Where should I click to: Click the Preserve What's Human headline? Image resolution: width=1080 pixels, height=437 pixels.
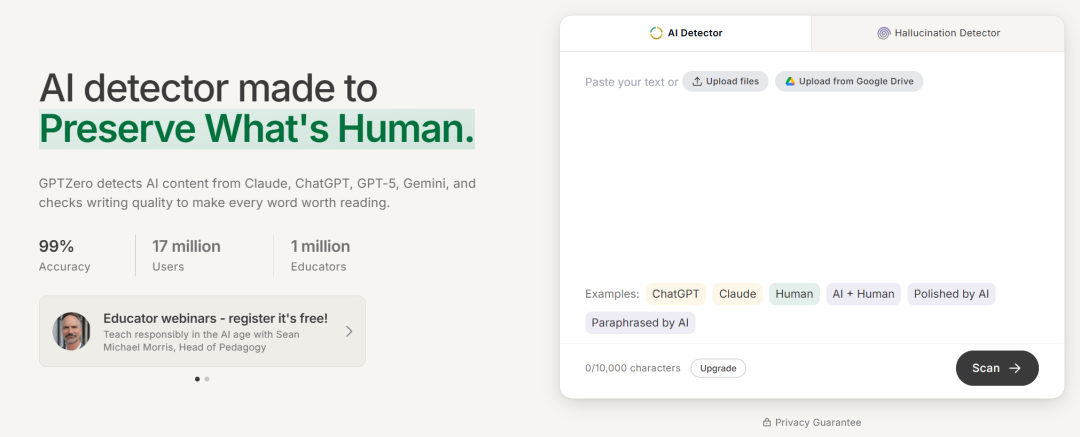257,128
